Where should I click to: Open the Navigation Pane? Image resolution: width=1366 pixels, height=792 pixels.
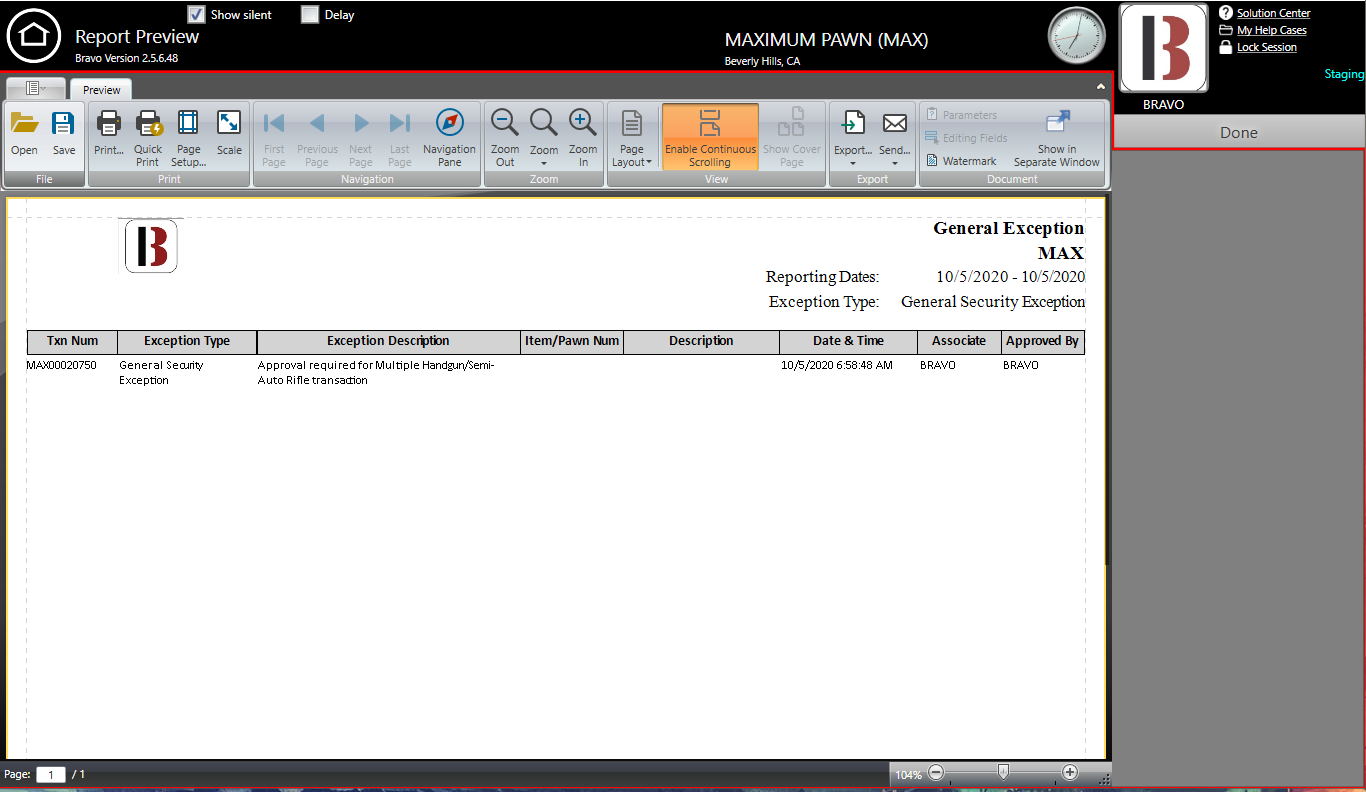[x=450, y=138]
